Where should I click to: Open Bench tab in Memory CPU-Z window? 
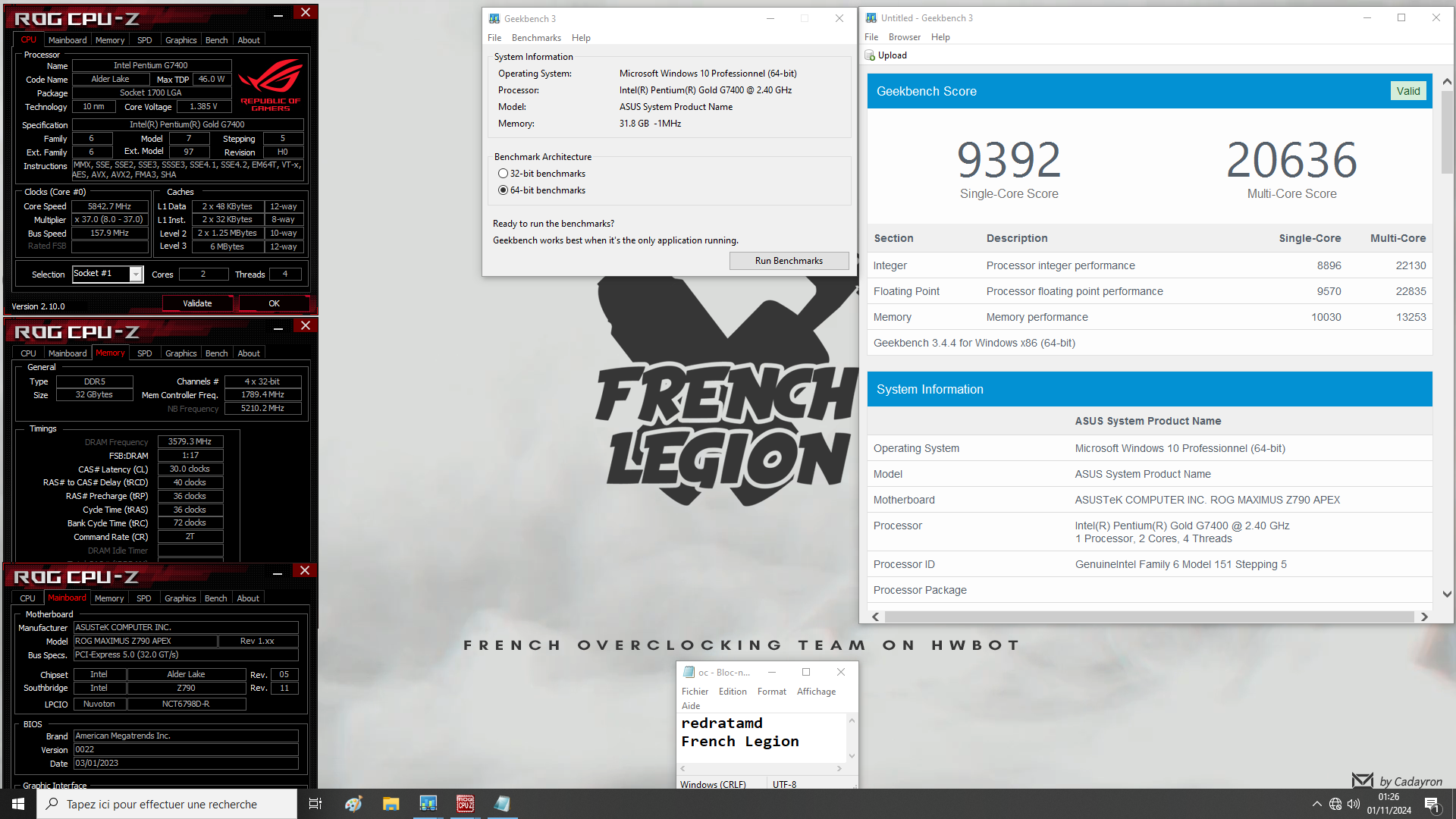pyautogui.click(x=216, y=353)
